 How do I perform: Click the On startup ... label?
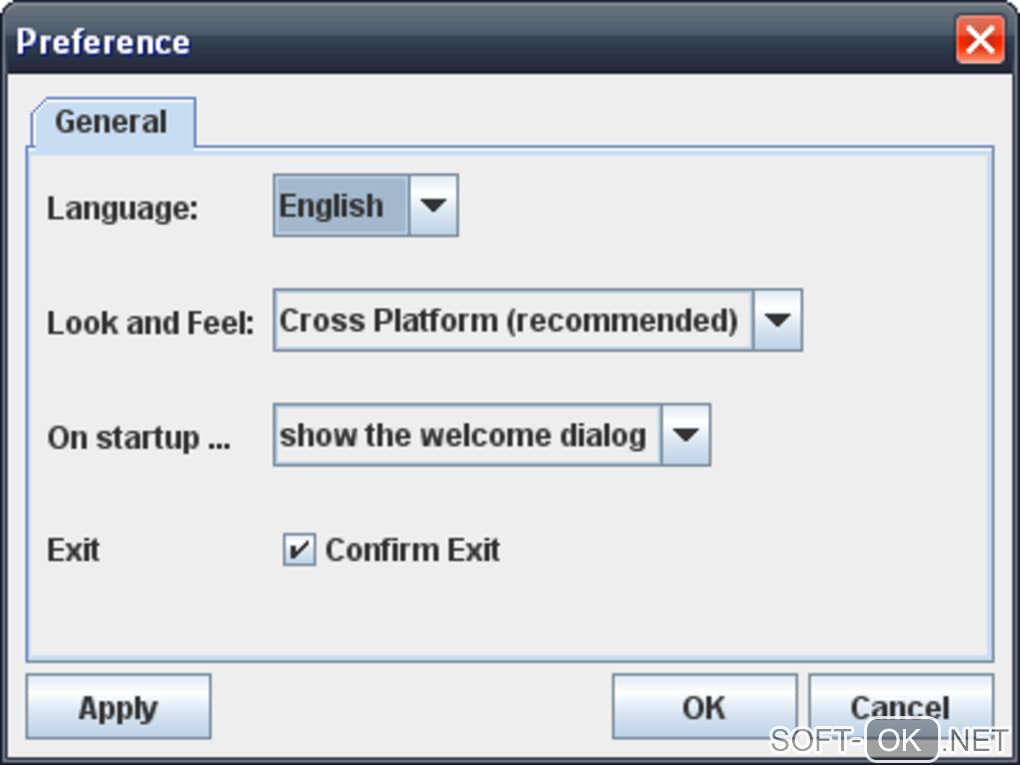[138, 438]
